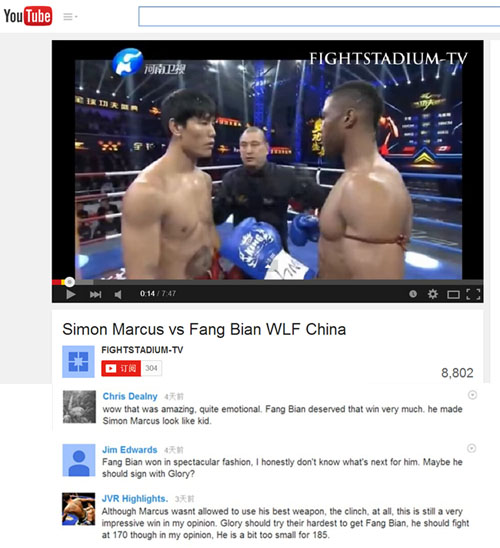500x548 pixels.
Task: Switch the video to fullscreen
Action: pyautogui.click(x=473, y=294)
